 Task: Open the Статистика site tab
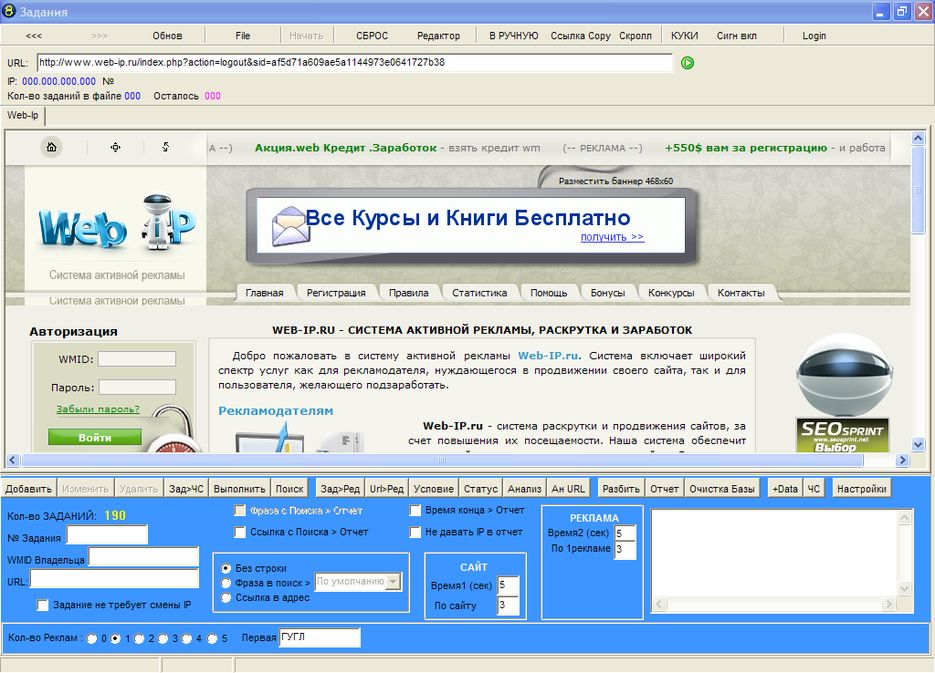(479, 293)
